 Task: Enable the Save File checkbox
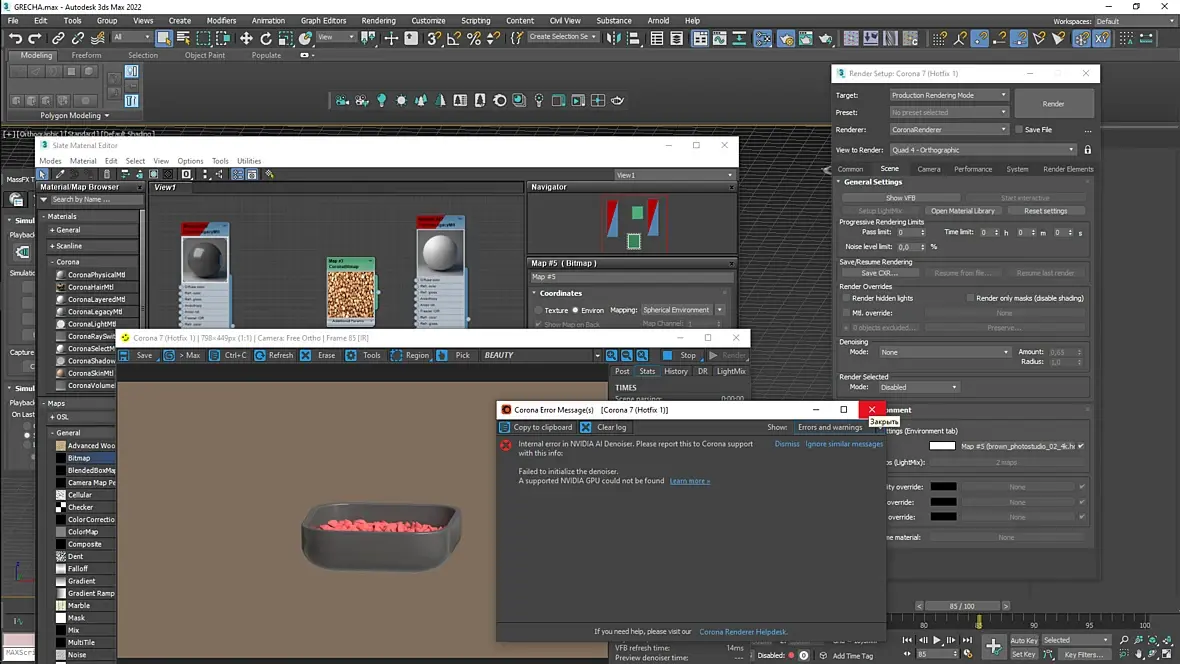click(x=1019, y=130)
